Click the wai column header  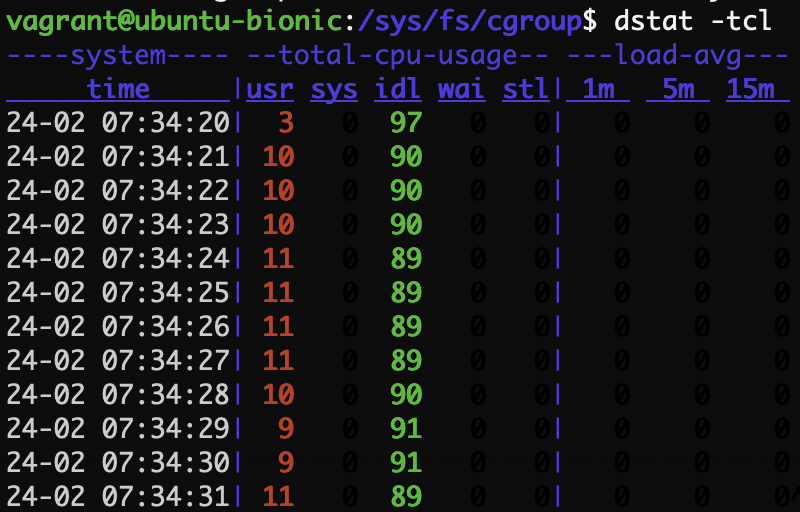tap(462, 89)
